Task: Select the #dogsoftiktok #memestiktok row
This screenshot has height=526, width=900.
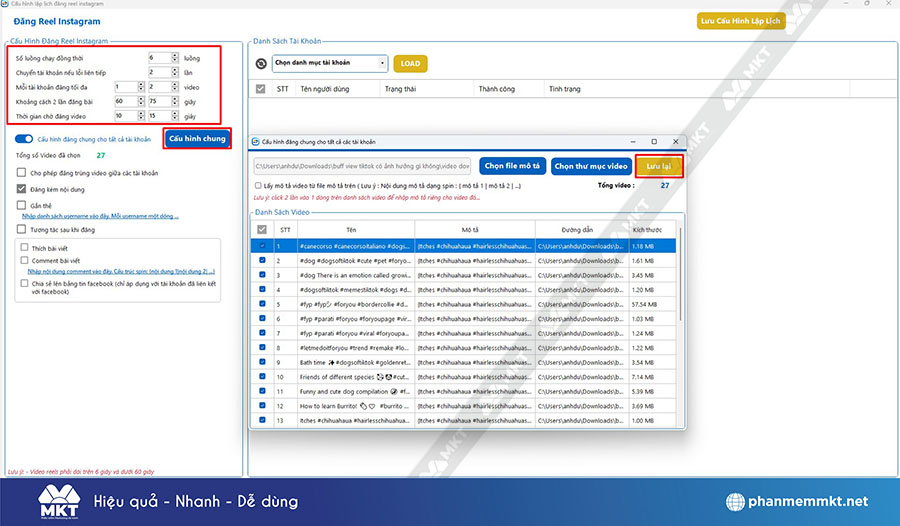Action: (463, 289)
